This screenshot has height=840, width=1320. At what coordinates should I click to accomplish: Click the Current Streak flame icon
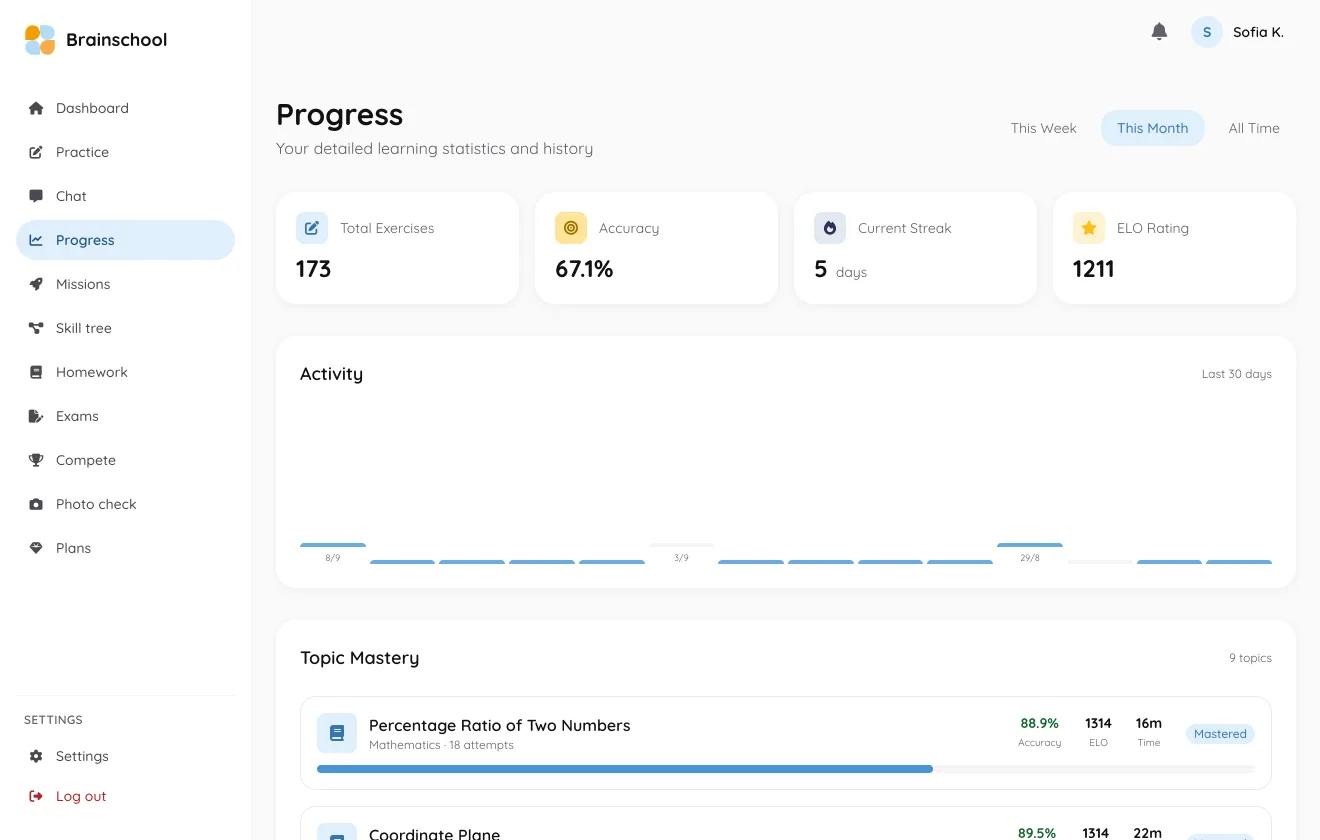(x=830, y=228)
